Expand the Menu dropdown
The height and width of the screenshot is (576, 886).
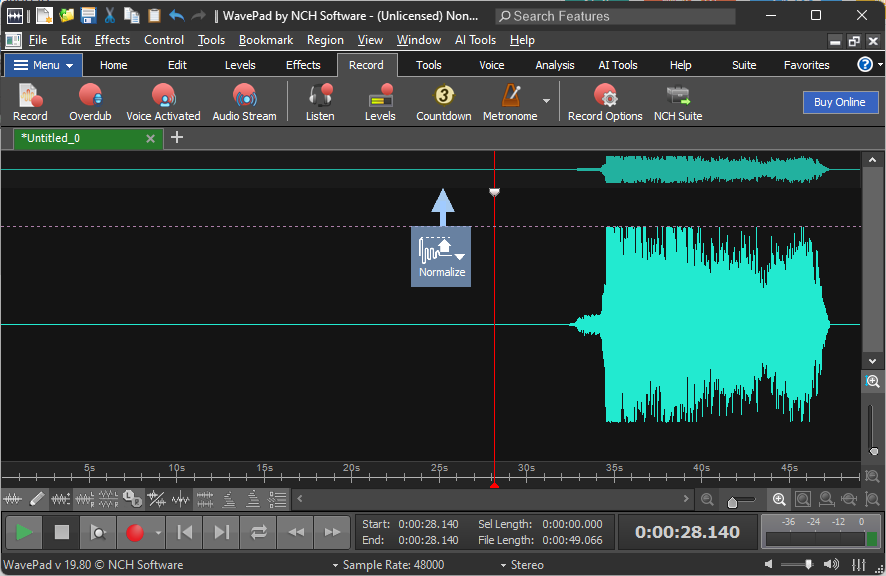pyautogui.click(x=42, y=64)
